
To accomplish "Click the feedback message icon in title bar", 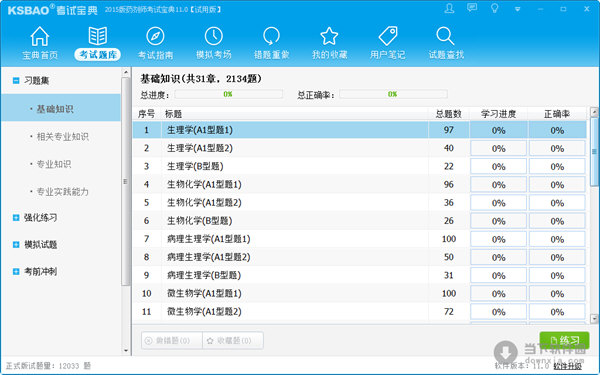I will (472, 8).
